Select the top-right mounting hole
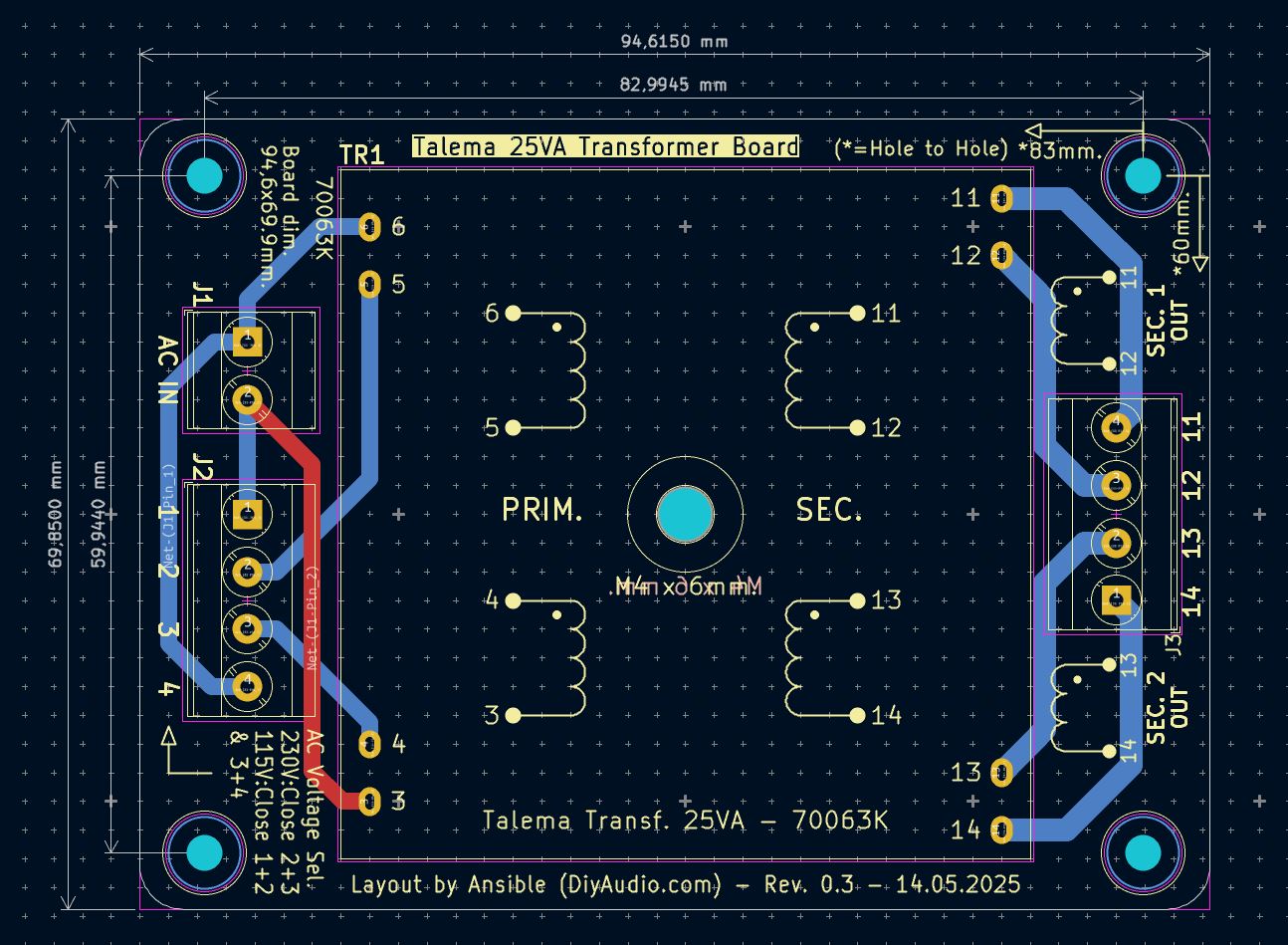Screen dimensions: 1288x945 click(1143, 176)
